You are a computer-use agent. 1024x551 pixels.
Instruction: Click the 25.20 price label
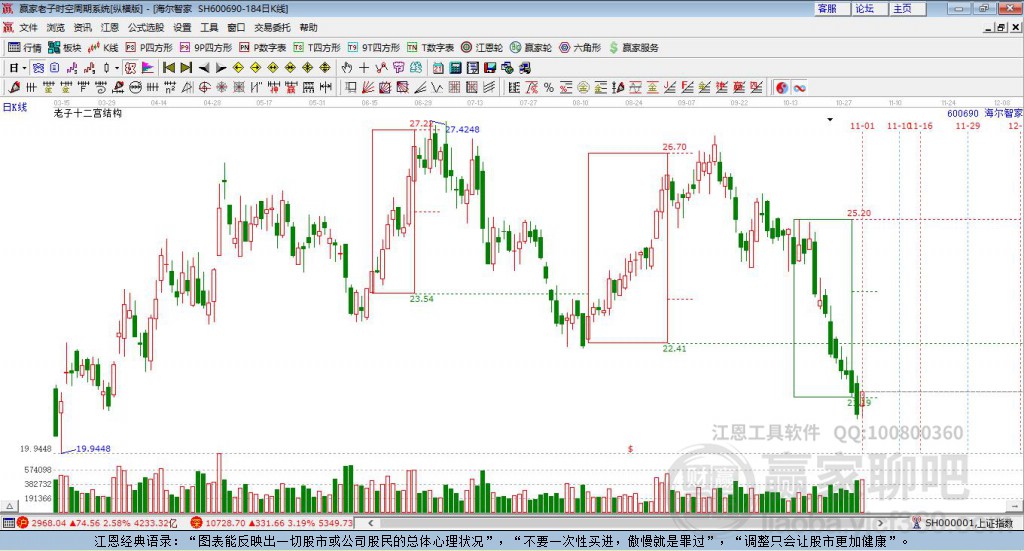coord(859,213)
